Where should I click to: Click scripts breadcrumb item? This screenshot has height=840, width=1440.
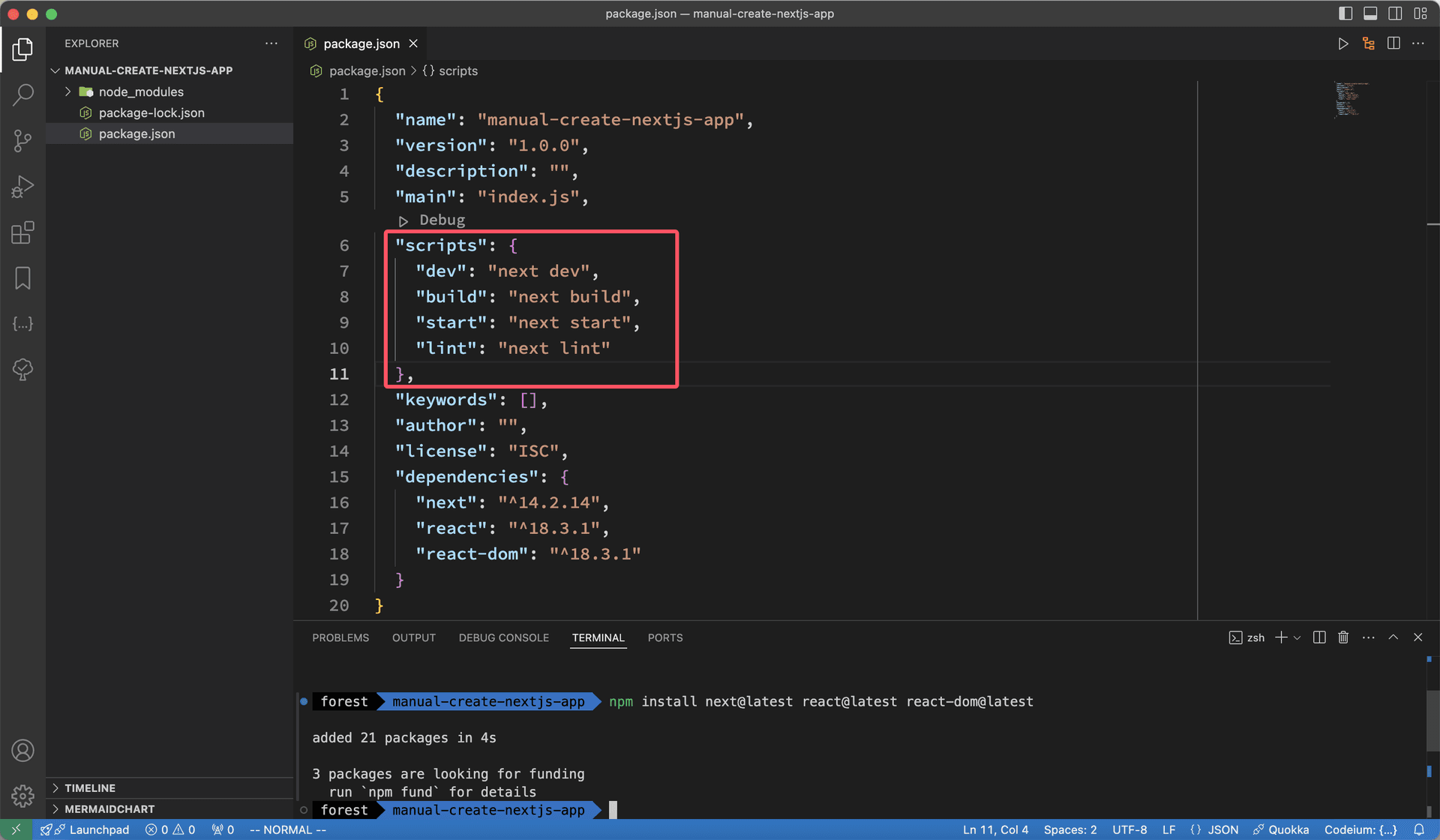click(x=457, y=70)
